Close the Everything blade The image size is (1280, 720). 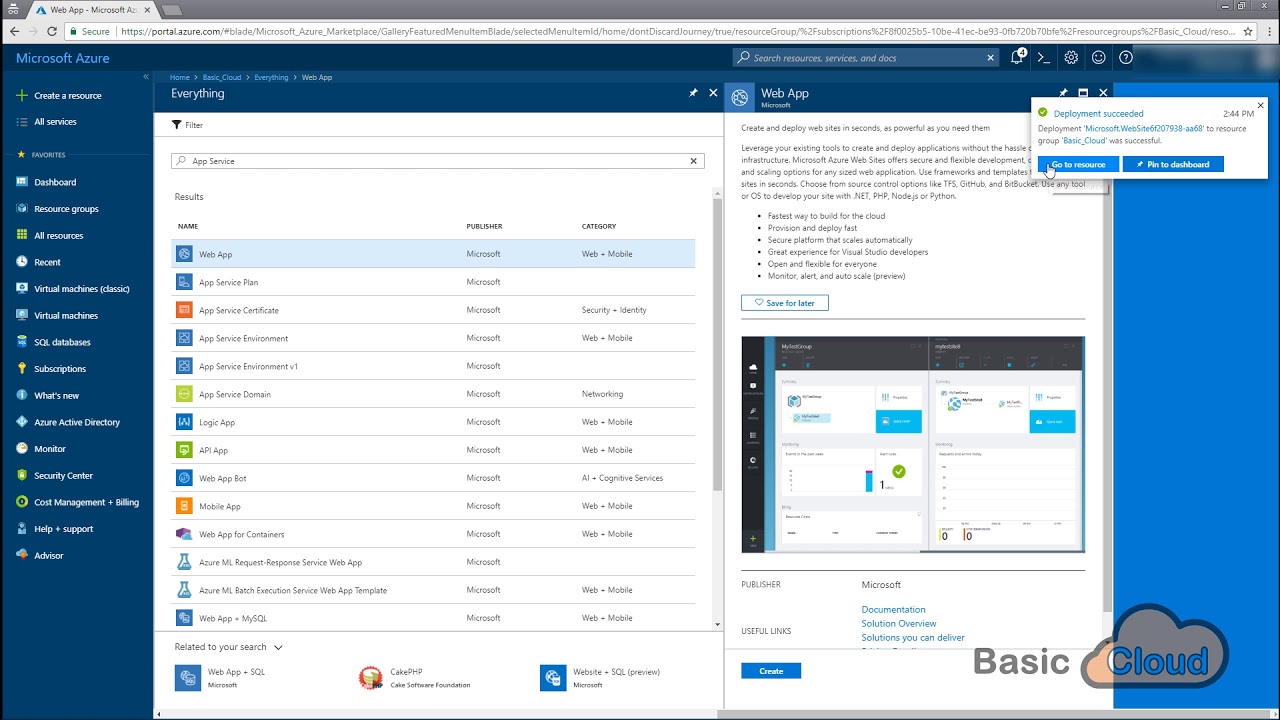[x=713, y=93]
